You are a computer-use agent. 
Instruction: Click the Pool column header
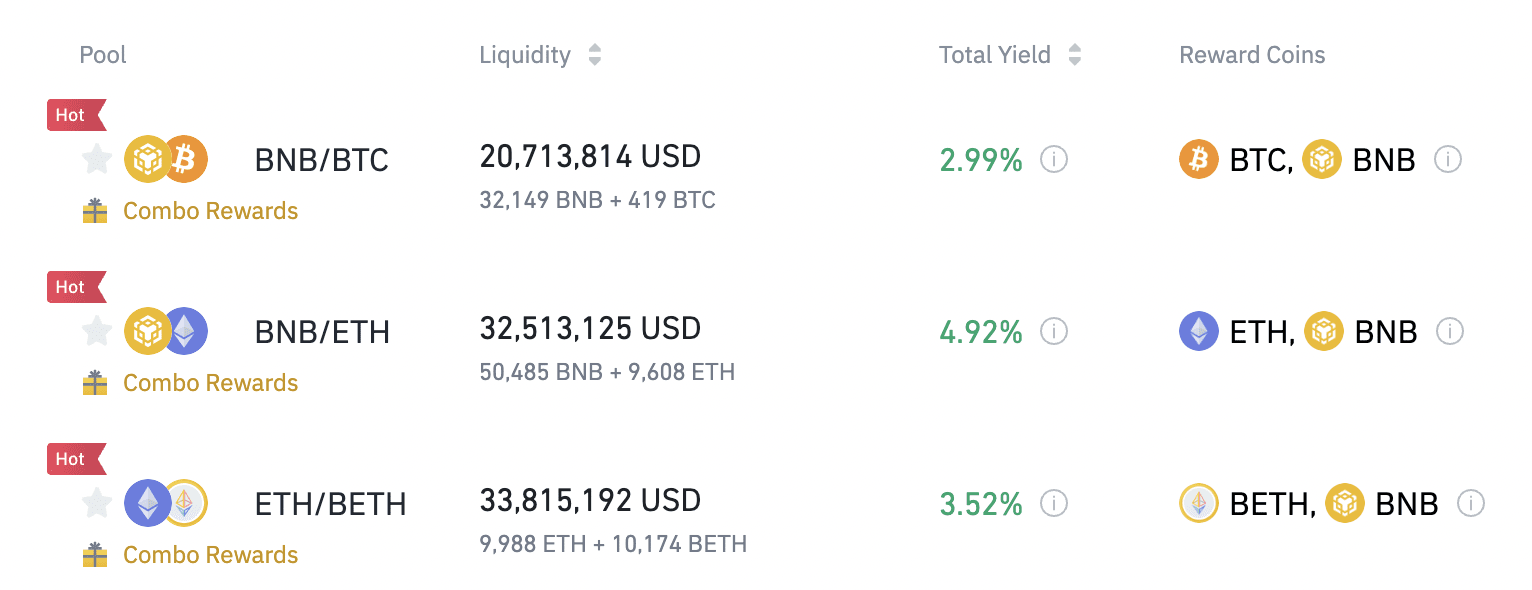pos(103,55)
